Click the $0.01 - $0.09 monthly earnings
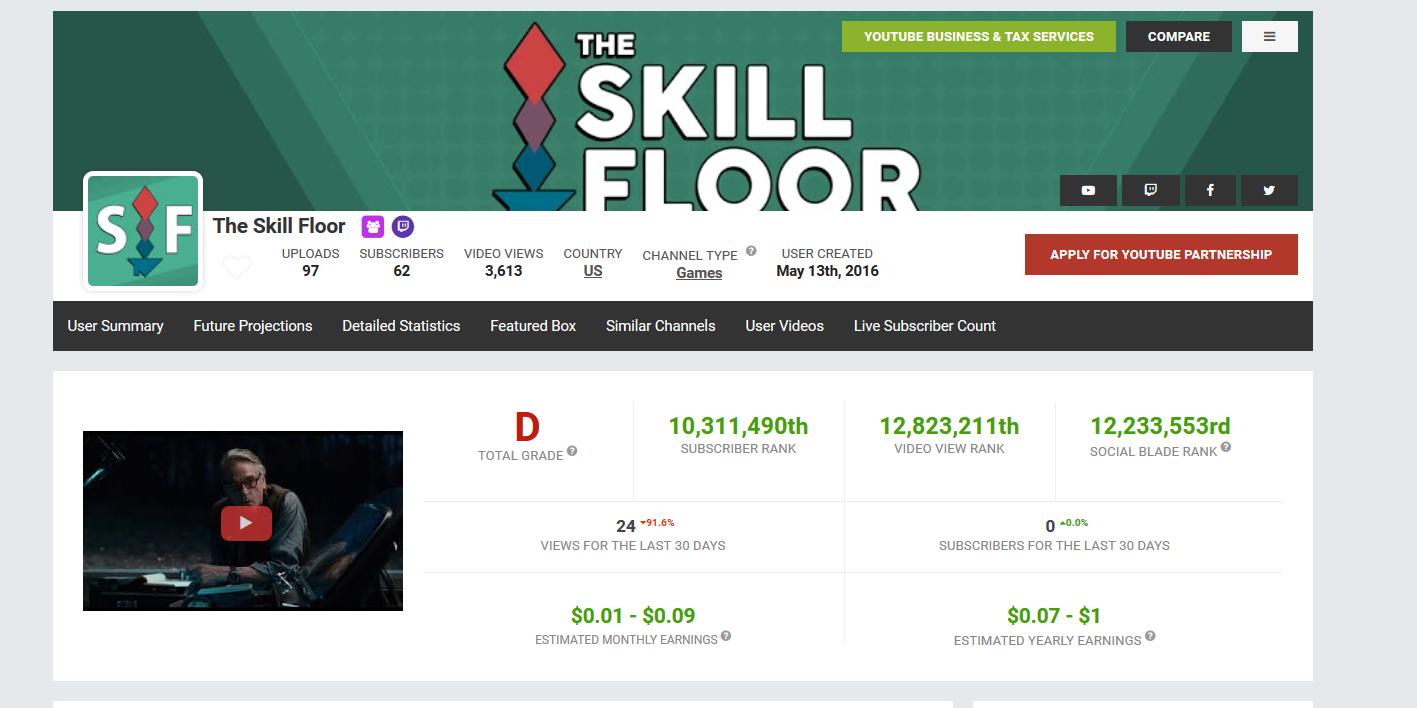 pyautogui.click(x=633, y=615)
